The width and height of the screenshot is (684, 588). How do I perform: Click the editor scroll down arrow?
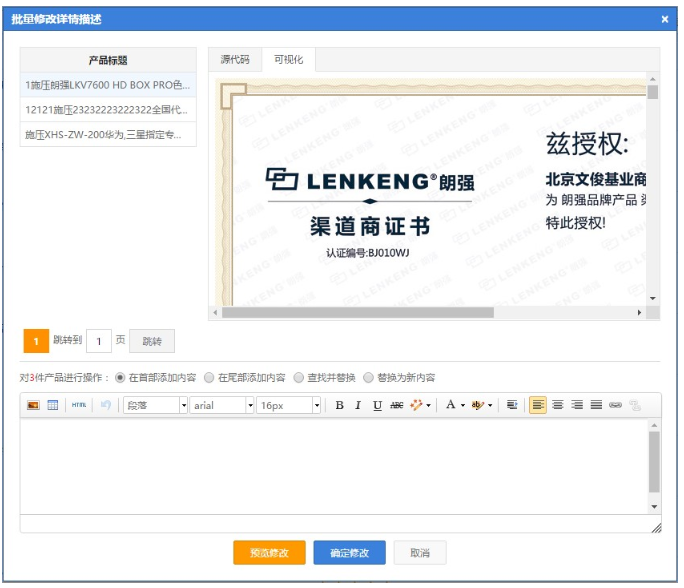pos(654,506)
